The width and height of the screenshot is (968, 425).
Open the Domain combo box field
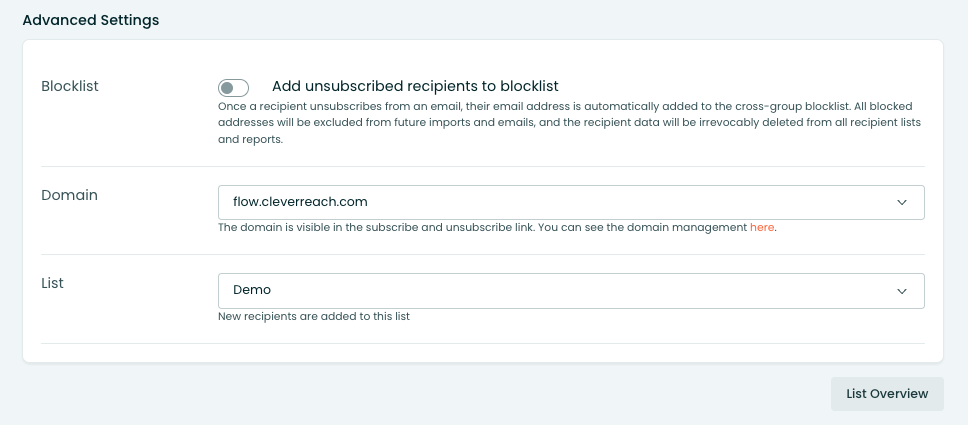[571, 202]
